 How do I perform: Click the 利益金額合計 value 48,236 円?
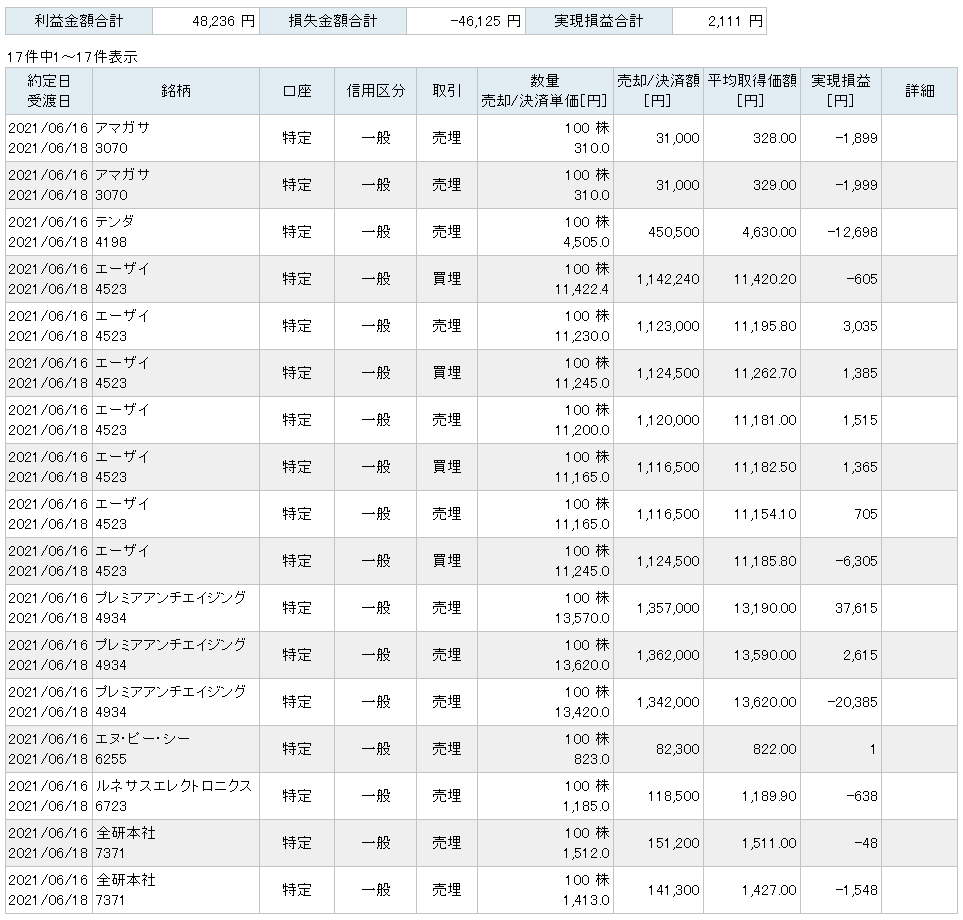point(223,21)
